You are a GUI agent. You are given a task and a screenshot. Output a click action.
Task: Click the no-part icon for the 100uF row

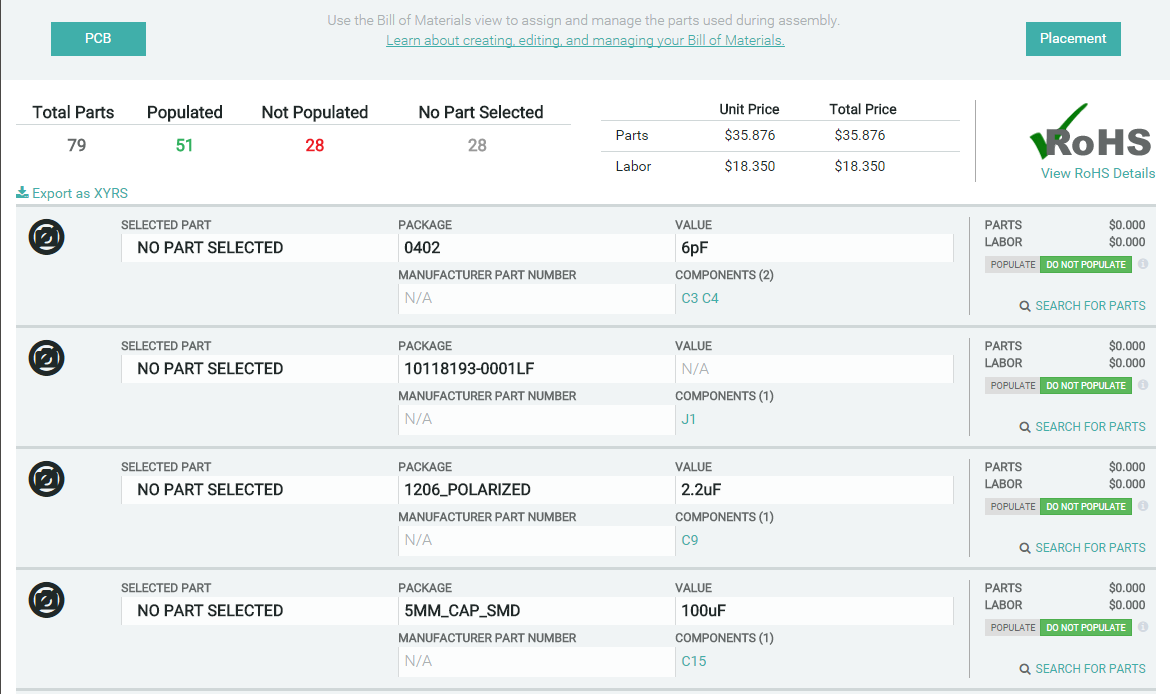(x=46, y=600)
